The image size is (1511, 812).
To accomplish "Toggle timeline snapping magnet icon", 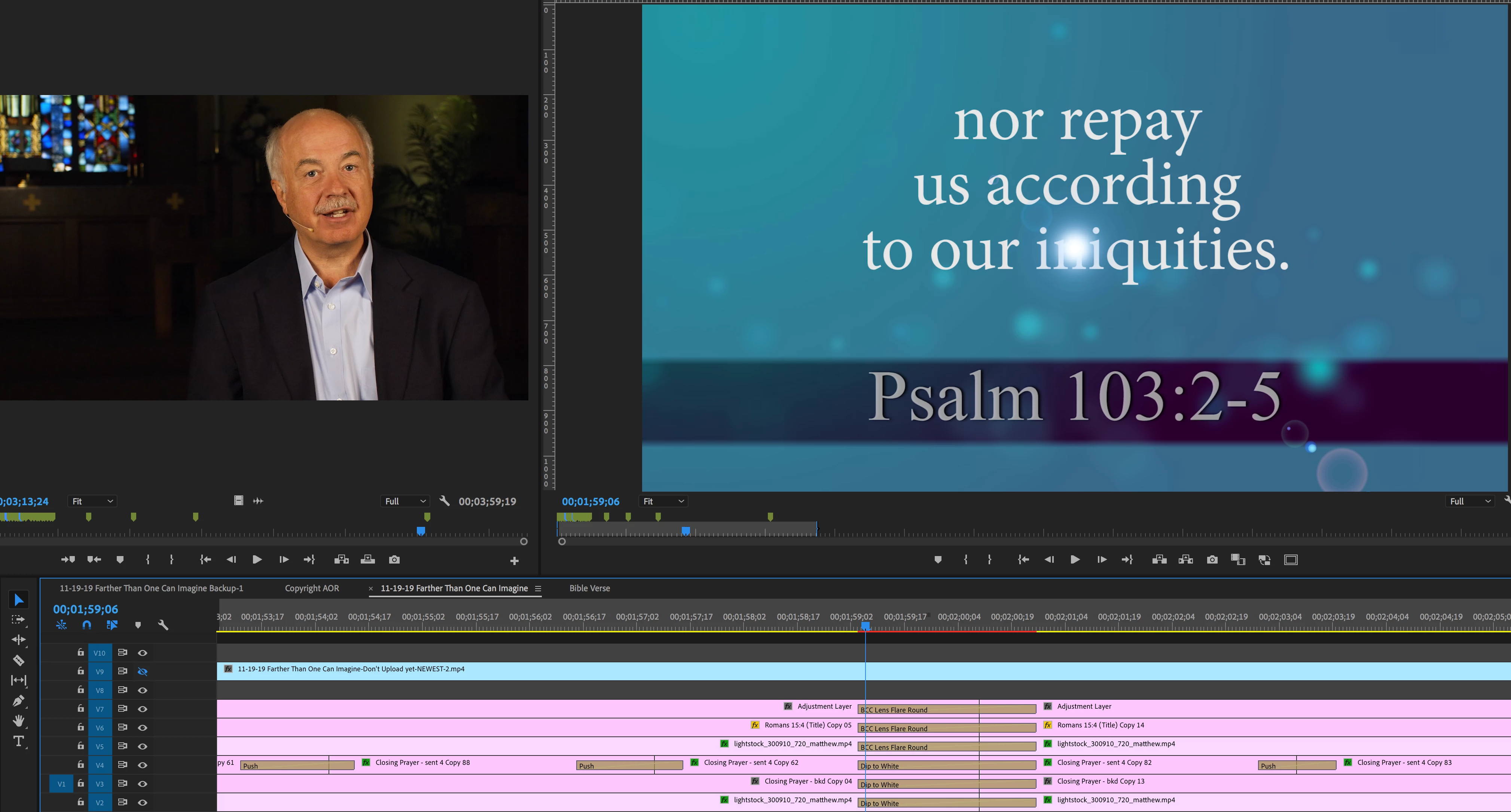I will pos(87,625).
